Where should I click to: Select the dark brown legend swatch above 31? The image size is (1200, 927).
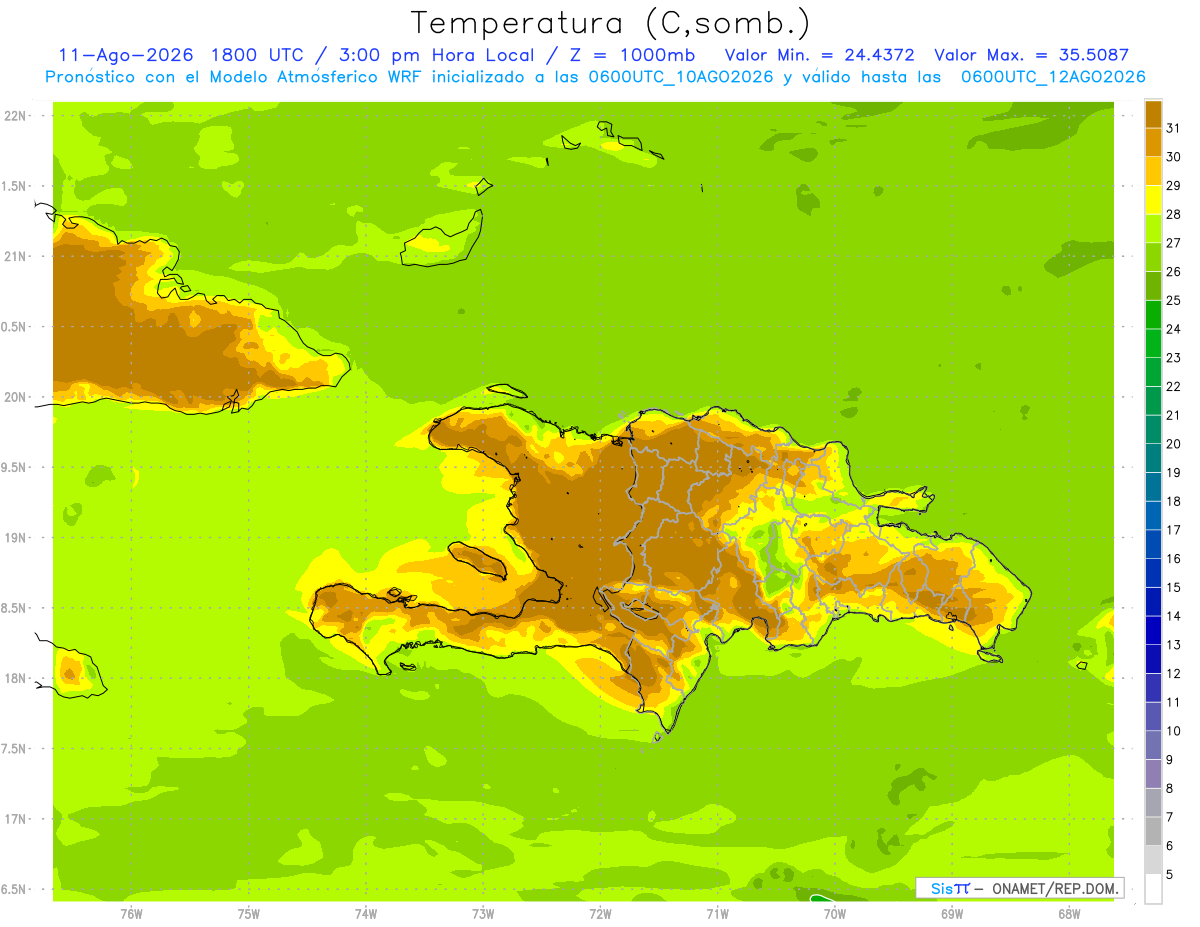point(1153,114)
